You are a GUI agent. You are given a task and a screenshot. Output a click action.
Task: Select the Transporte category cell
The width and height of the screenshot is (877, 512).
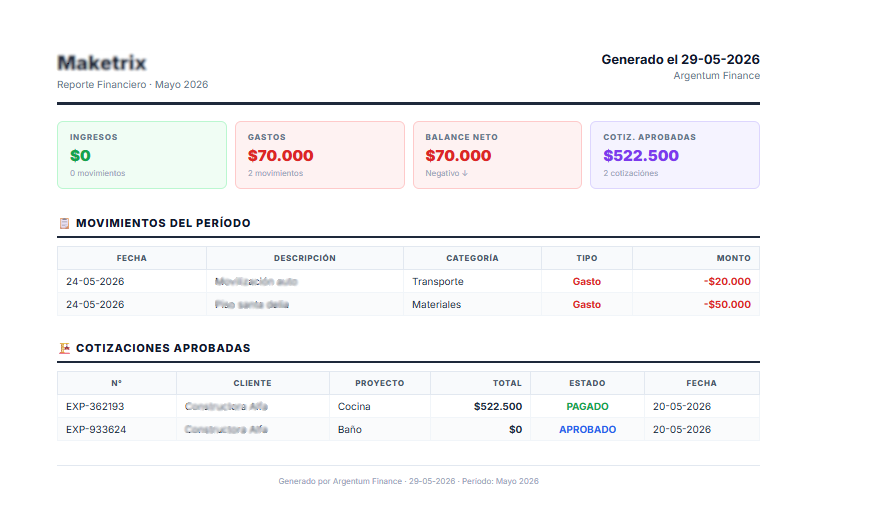(472, 281)
